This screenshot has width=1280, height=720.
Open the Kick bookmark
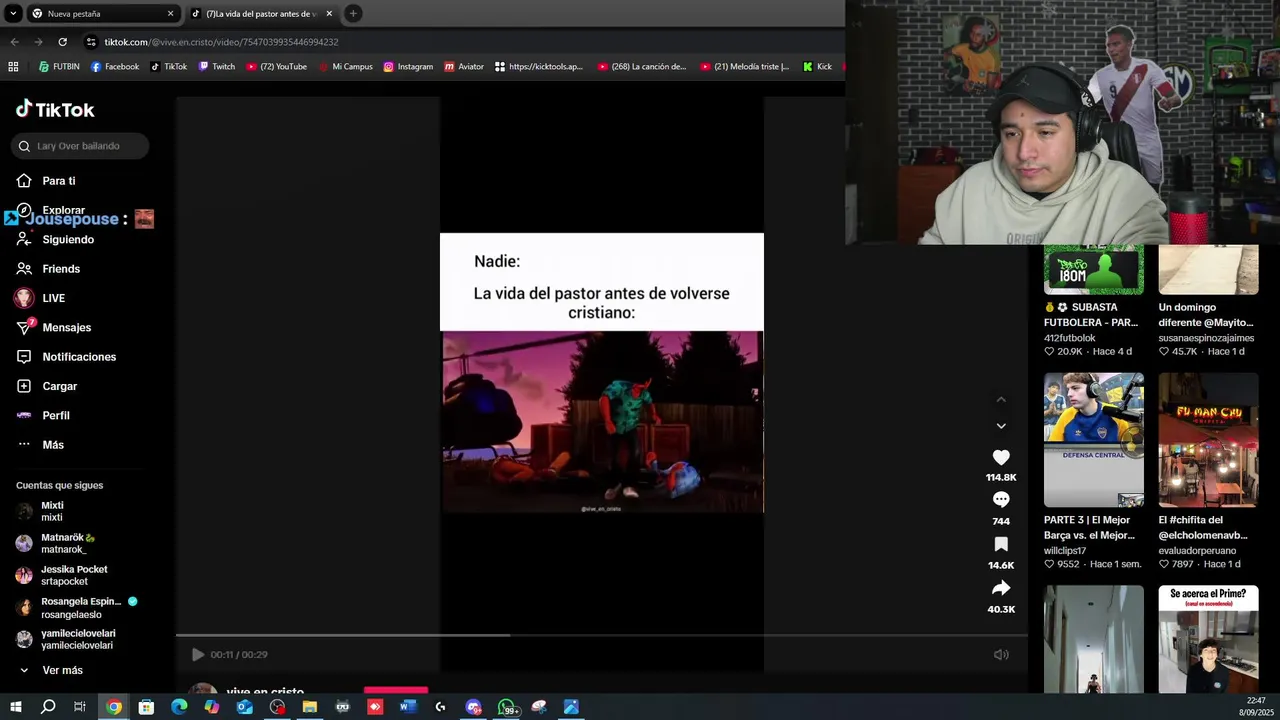(x=817, y=67)
